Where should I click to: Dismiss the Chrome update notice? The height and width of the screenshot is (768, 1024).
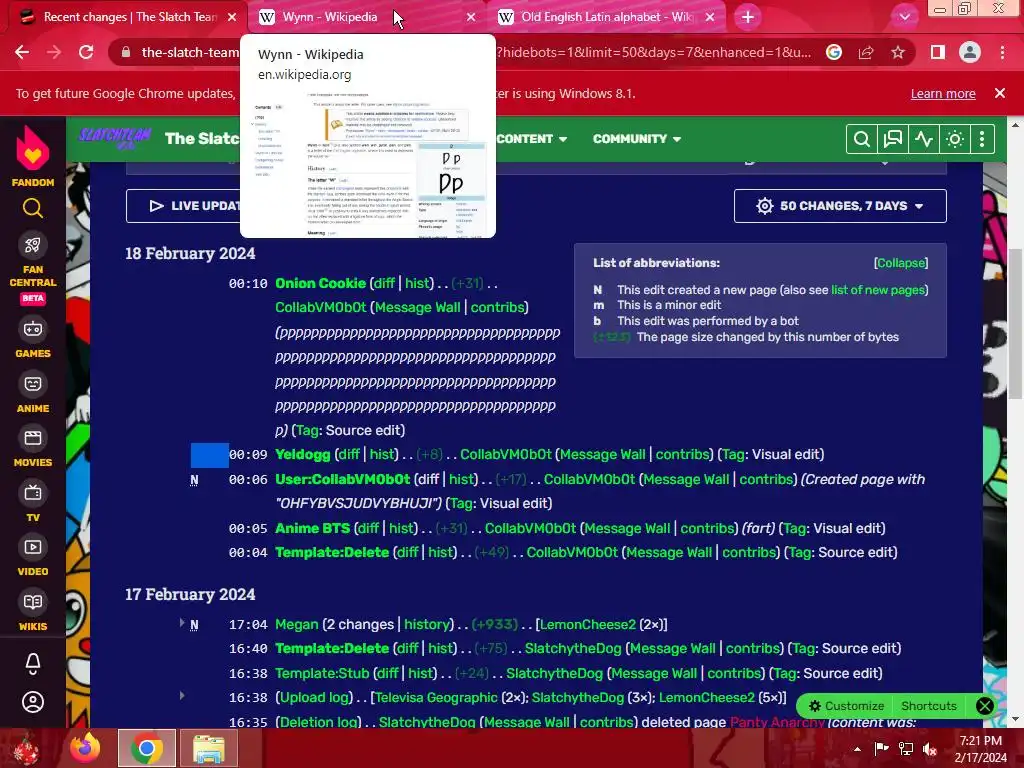point(1000,93)
